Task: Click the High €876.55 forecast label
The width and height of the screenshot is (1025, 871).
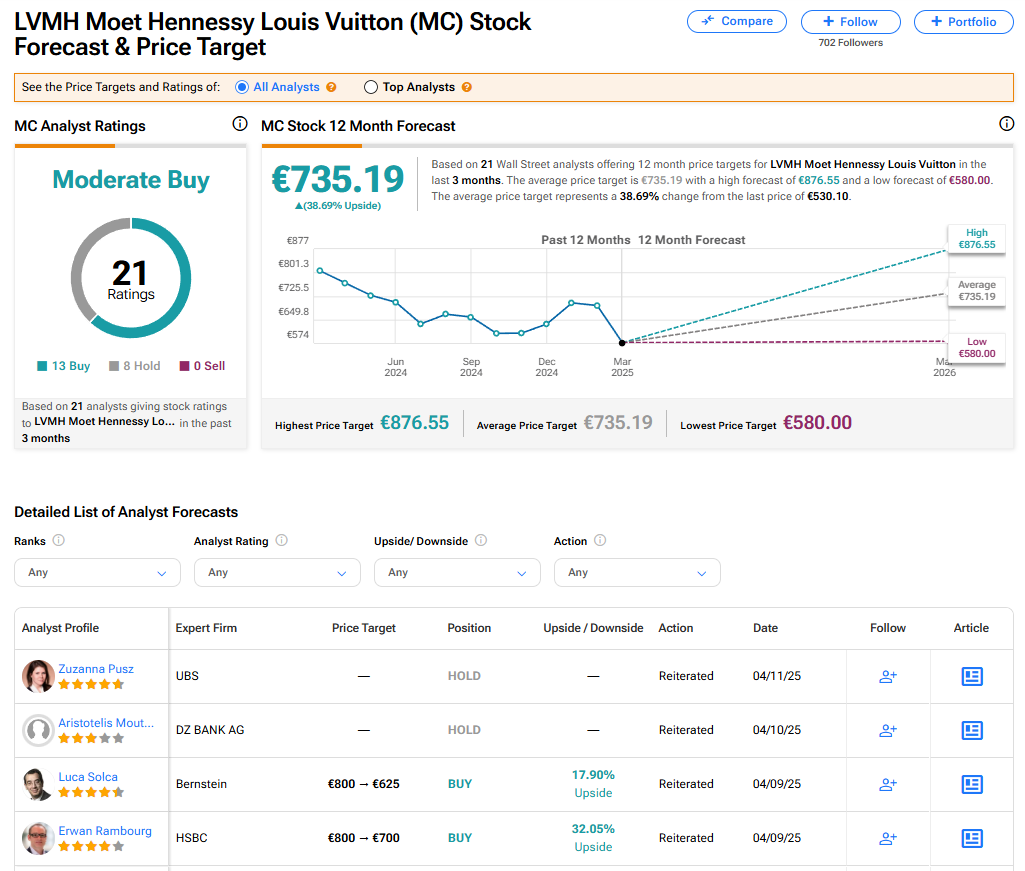Action: point(977,239)
